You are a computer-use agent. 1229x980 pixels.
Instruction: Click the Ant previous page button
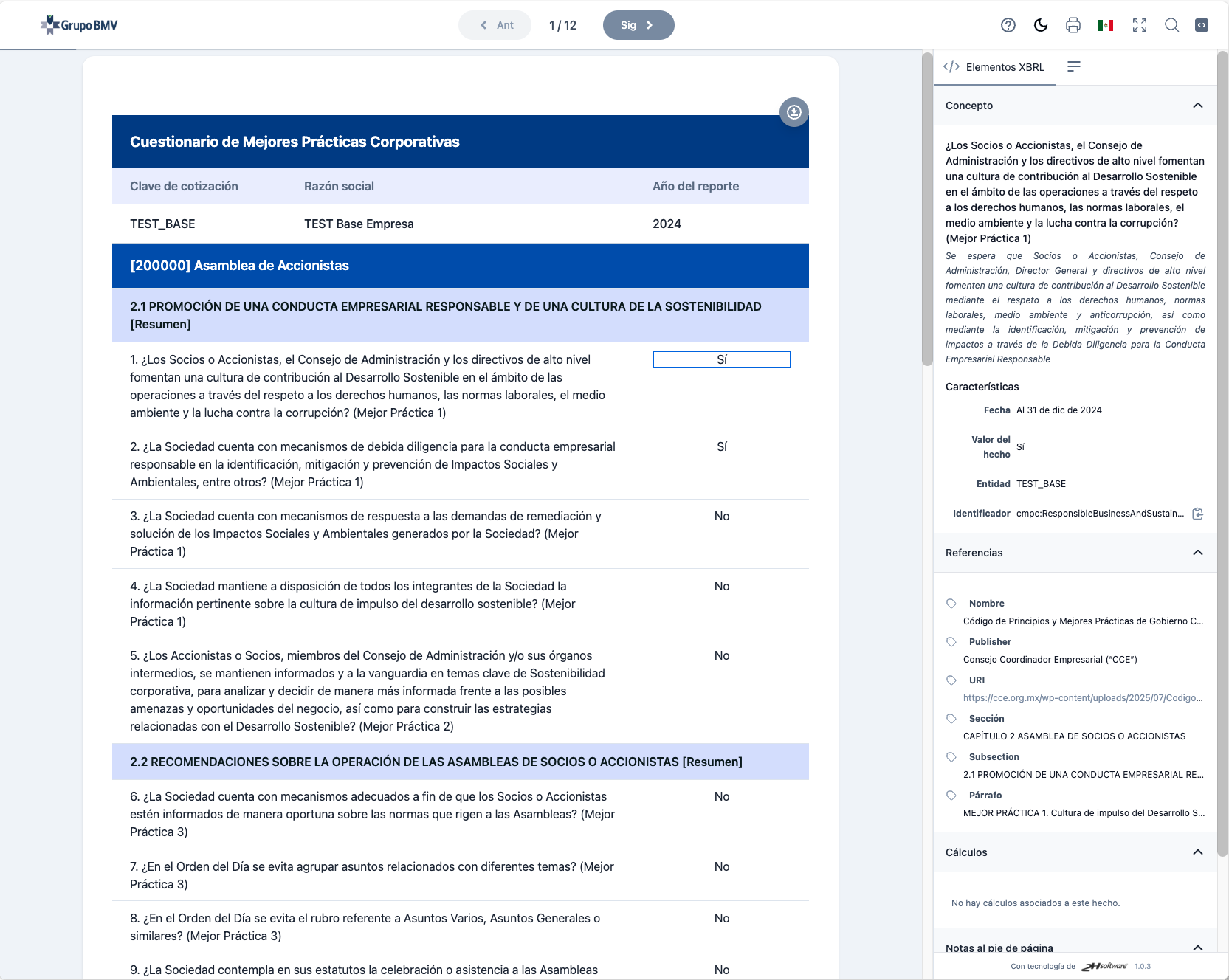[x=495, y=25]
